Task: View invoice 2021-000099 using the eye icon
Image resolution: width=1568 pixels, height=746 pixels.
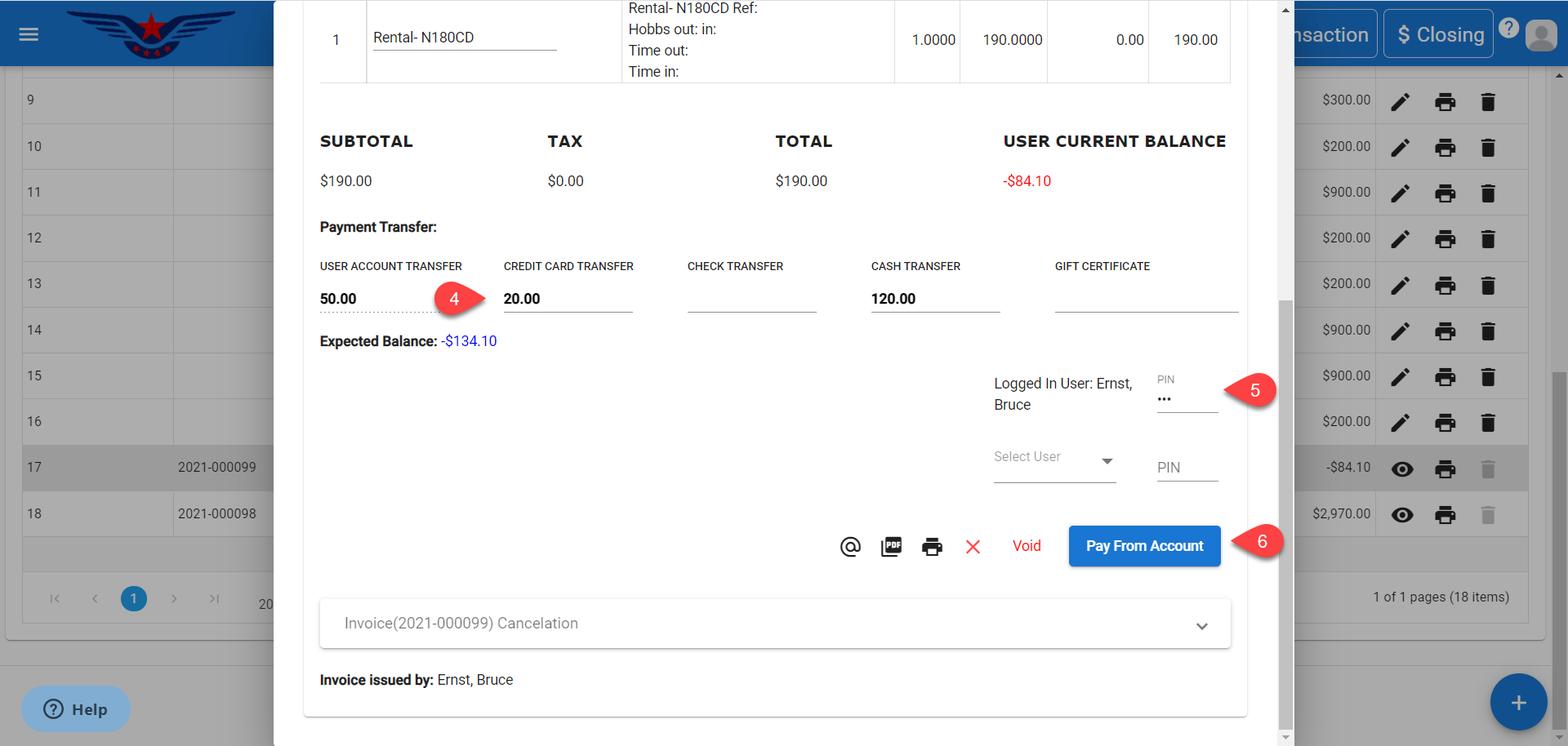Action: [x=1402, y=469]
